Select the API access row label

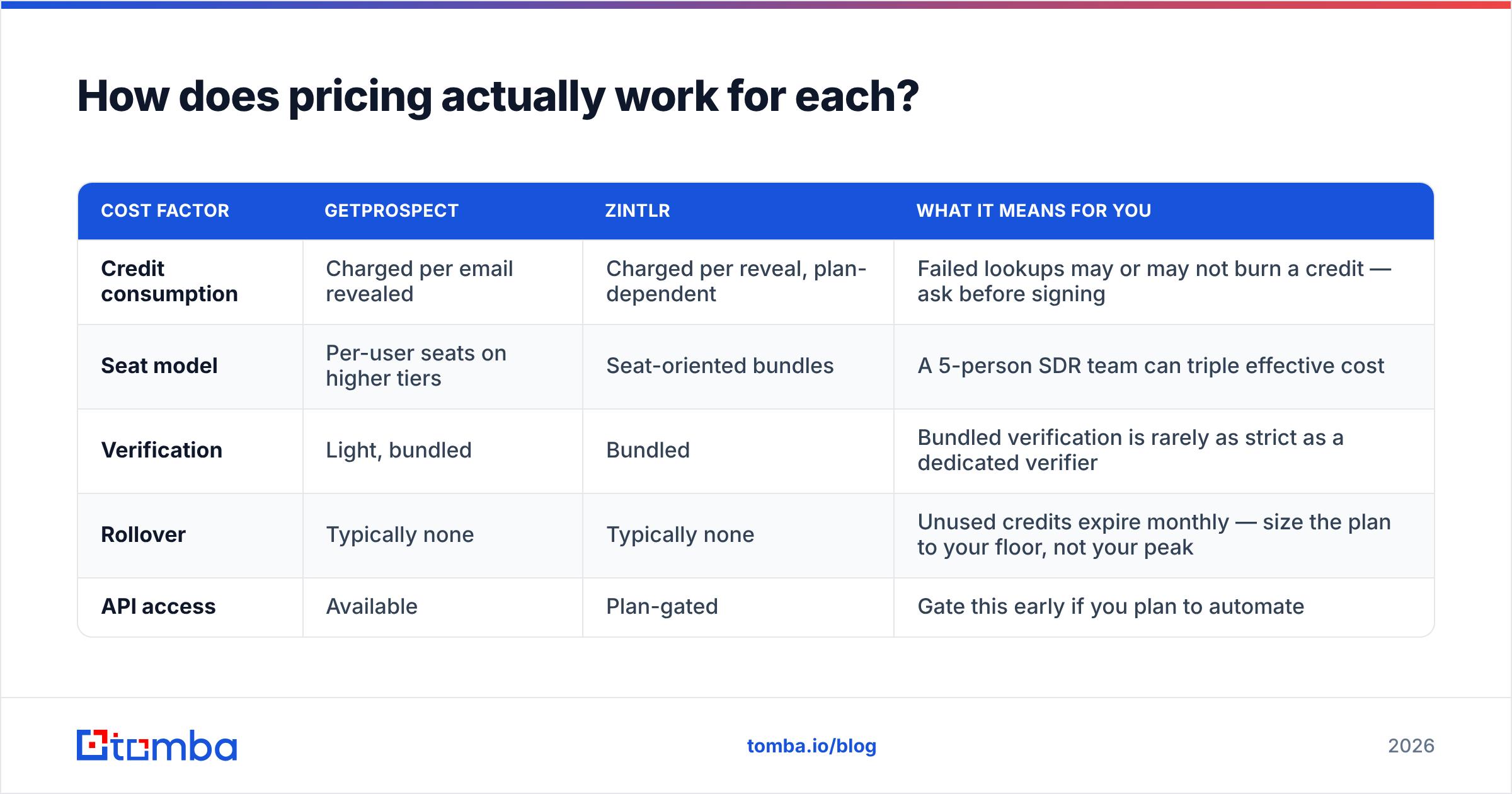click(x=159, y=606)
